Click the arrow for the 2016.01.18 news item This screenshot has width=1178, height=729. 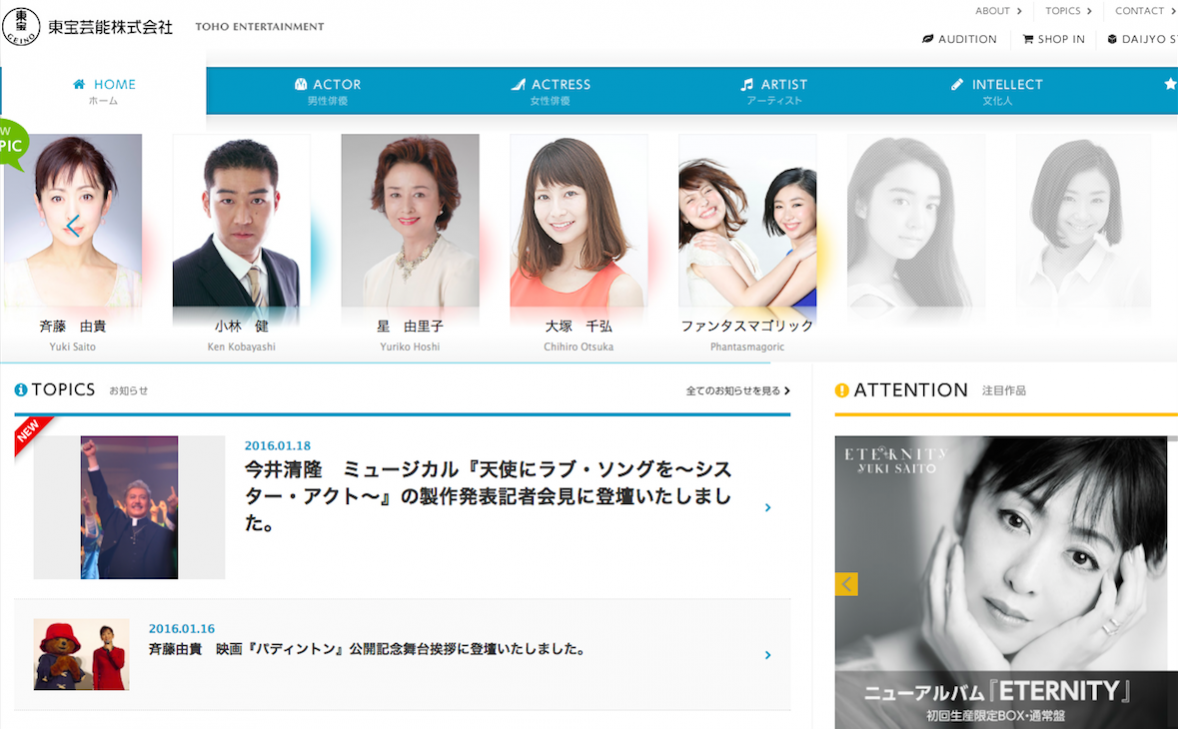[768, 508]
